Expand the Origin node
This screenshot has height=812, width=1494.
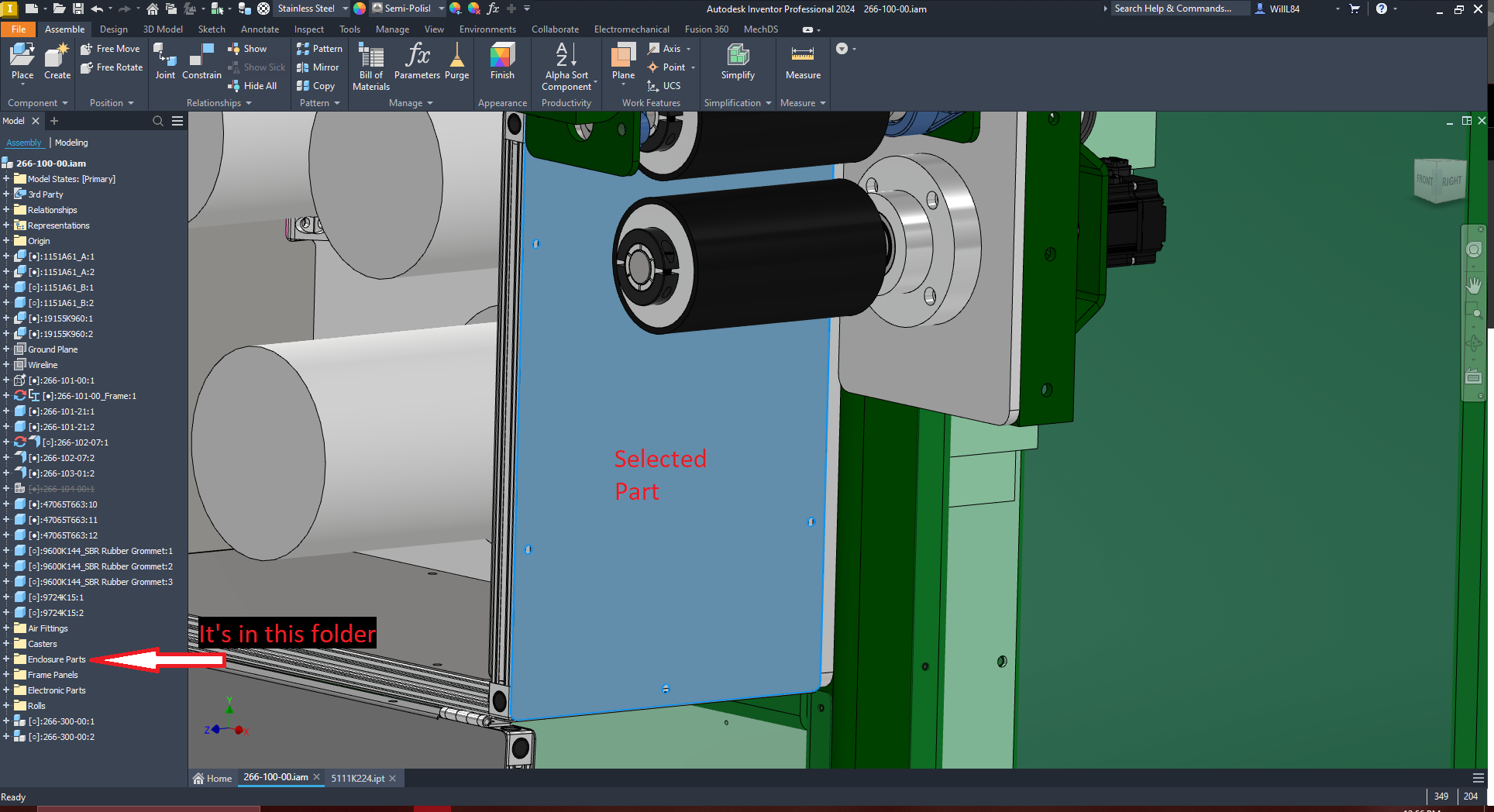[8, 240]
